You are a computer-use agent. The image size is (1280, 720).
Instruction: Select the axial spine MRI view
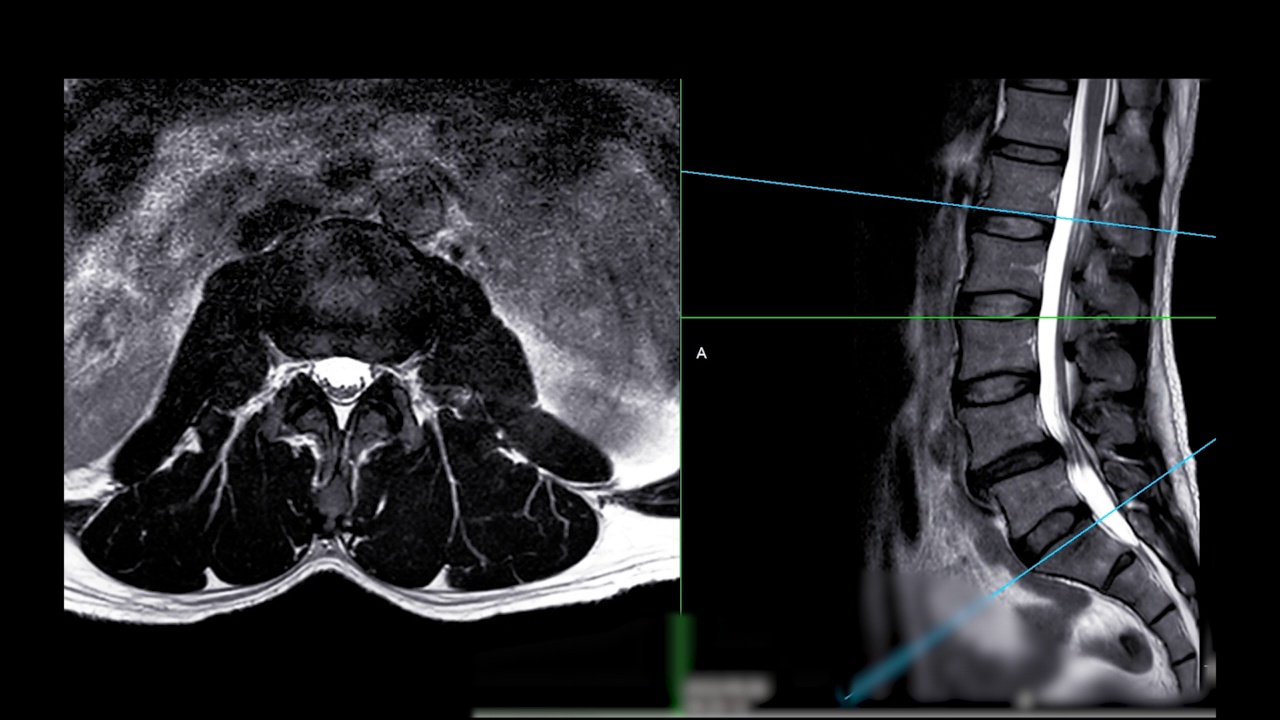pos(372,352)
